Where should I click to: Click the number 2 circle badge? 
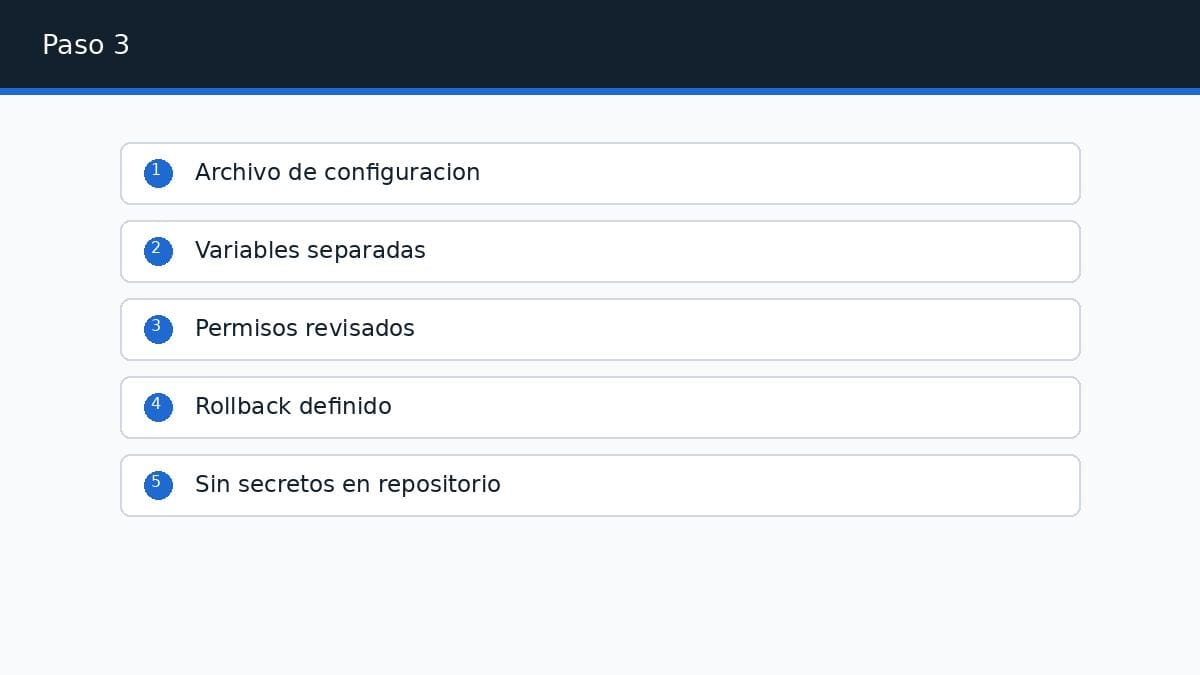(158, 251)
